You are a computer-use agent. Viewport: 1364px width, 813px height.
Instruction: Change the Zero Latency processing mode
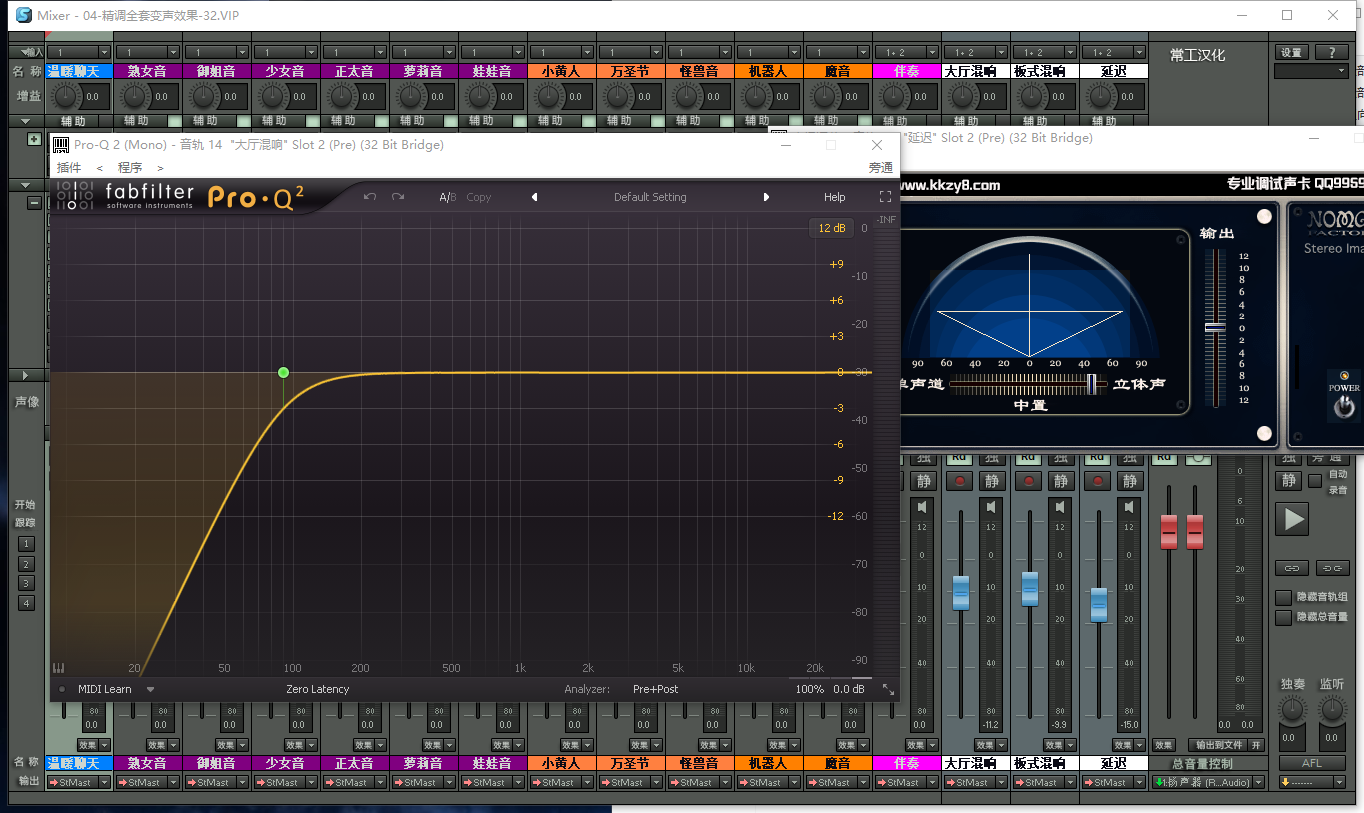point(317,689)
